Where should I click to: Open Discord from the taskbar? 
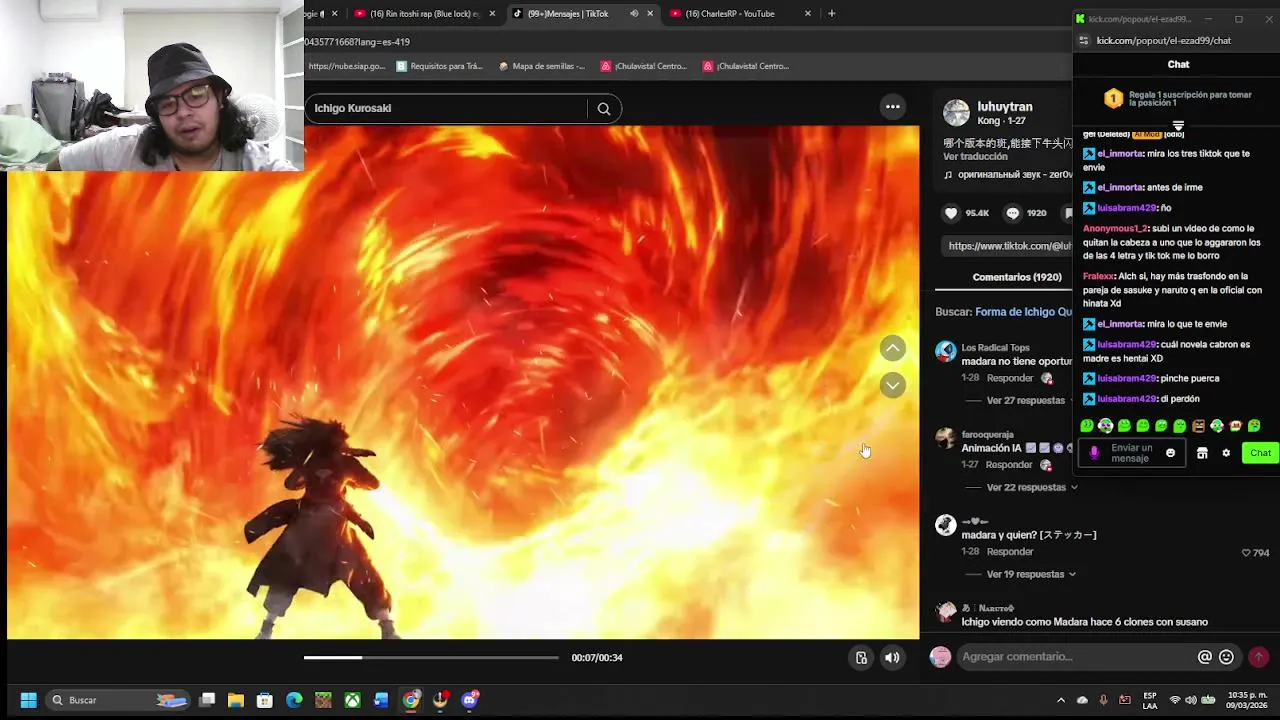[470, 700]
